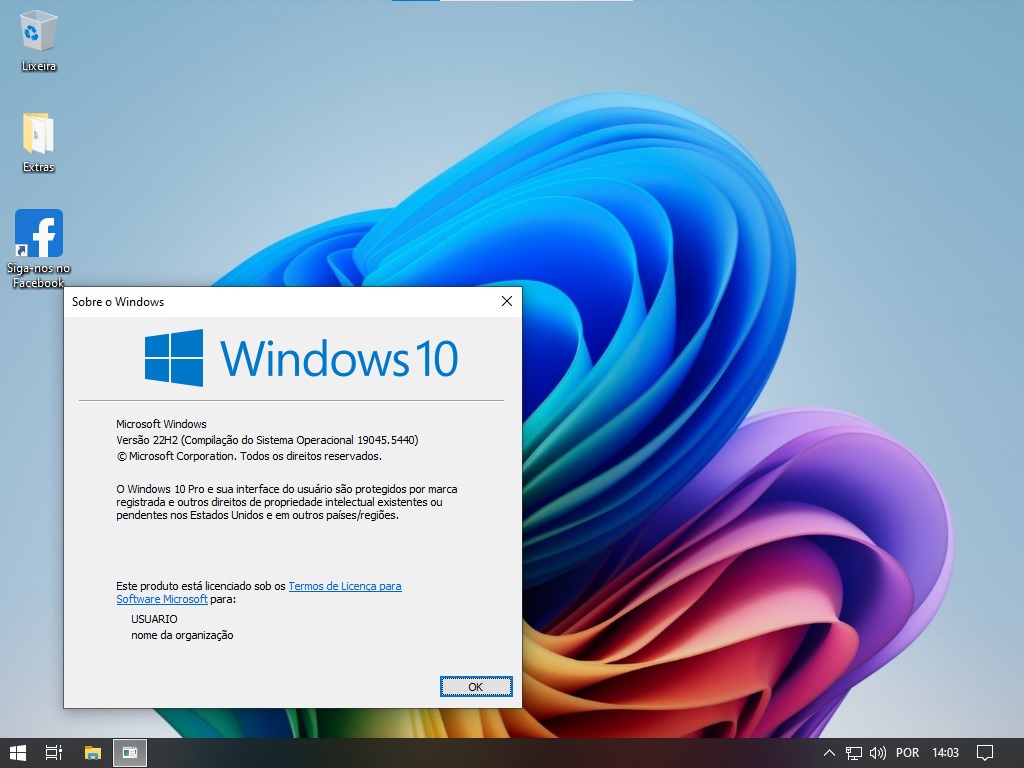The height and width of the screenshot is (768, 1024).
Task: Click the Windows 10 logo in the dialog
Action: click(x=301, y=358)
